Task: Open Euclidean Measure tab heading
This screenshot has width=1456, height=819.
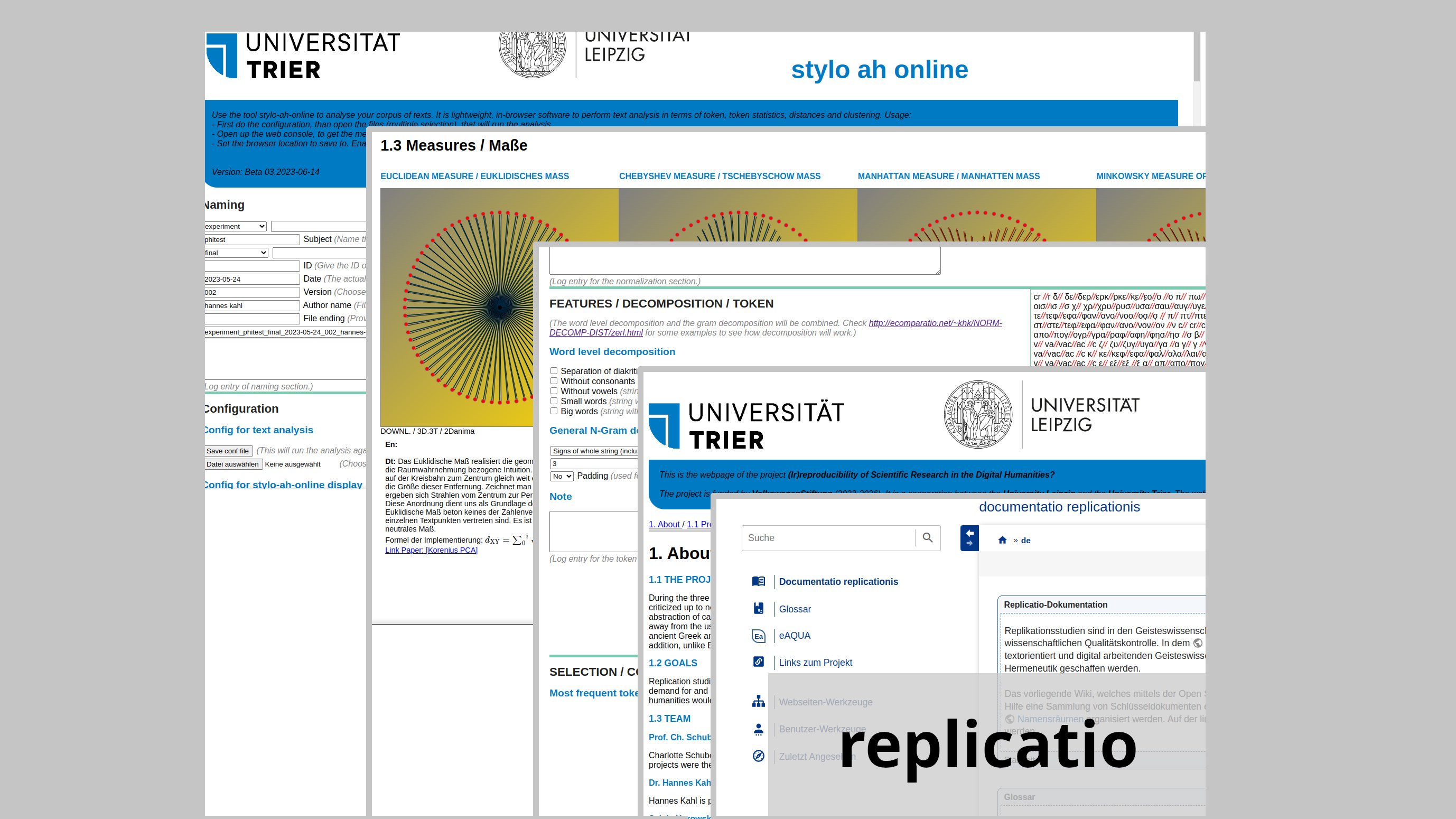Action: (x=475, y=176)
